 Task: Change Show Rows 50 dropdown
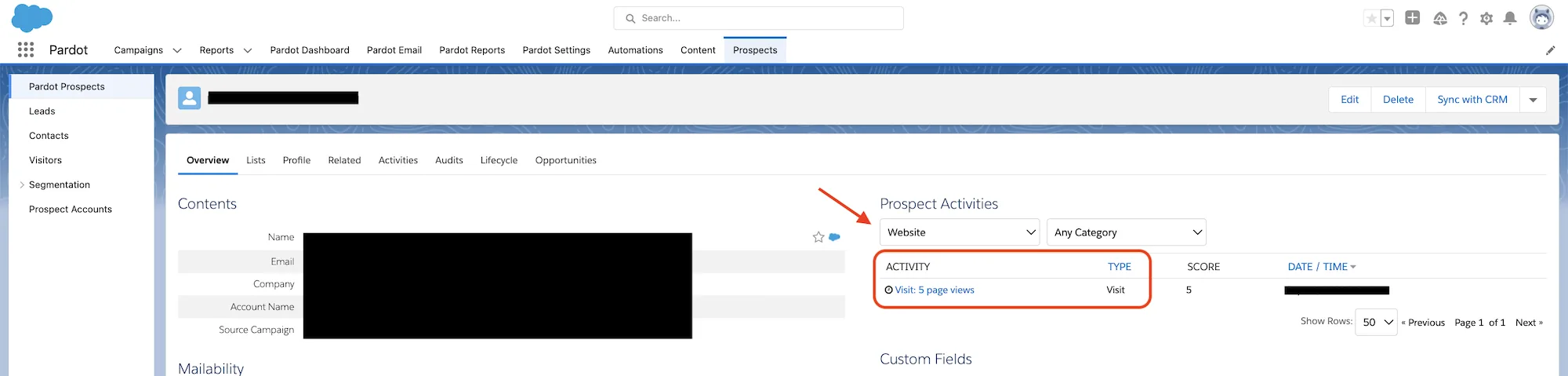pos(1376,323)
